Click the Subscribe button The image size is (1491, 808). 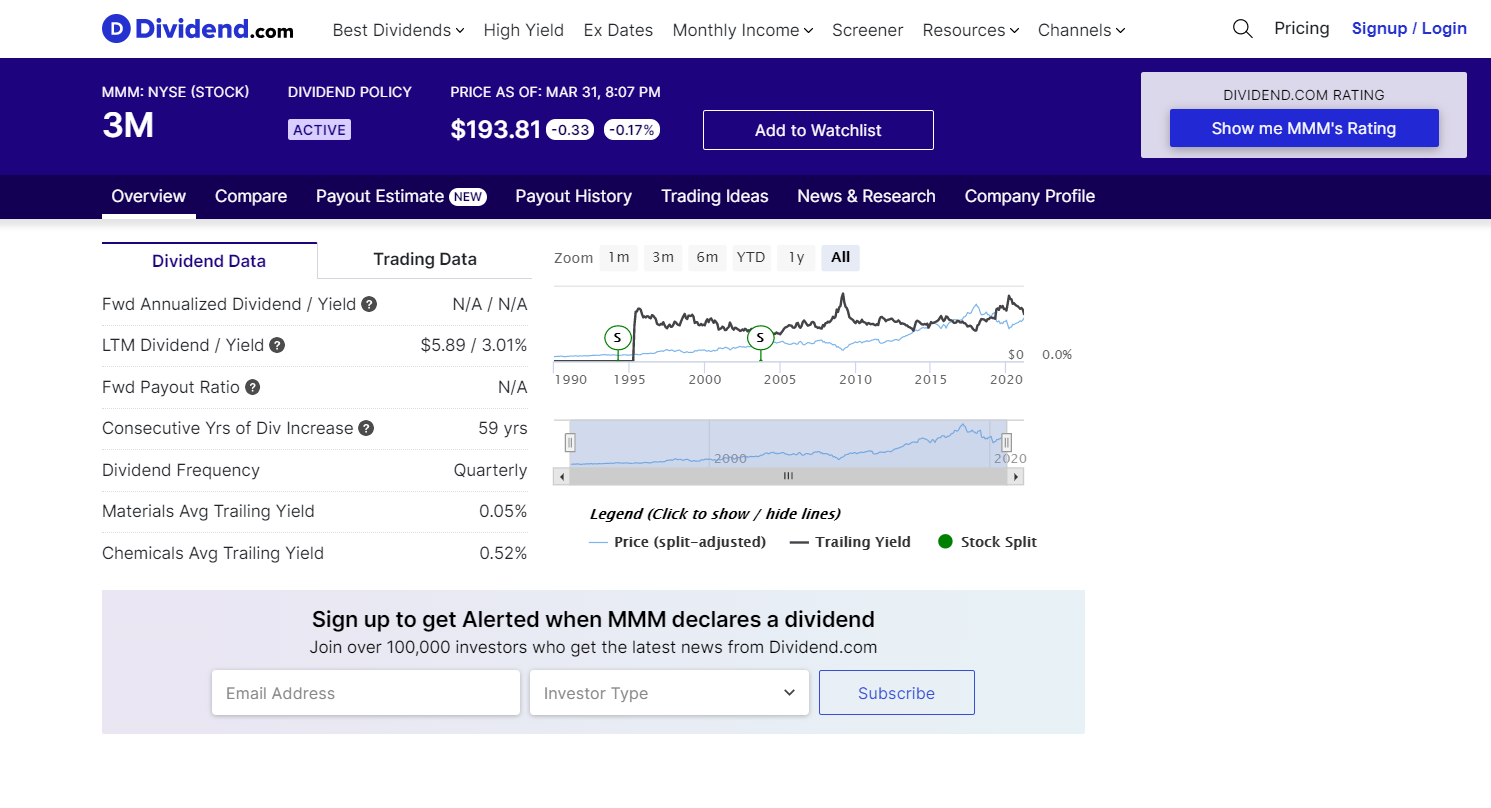point(897,693)
